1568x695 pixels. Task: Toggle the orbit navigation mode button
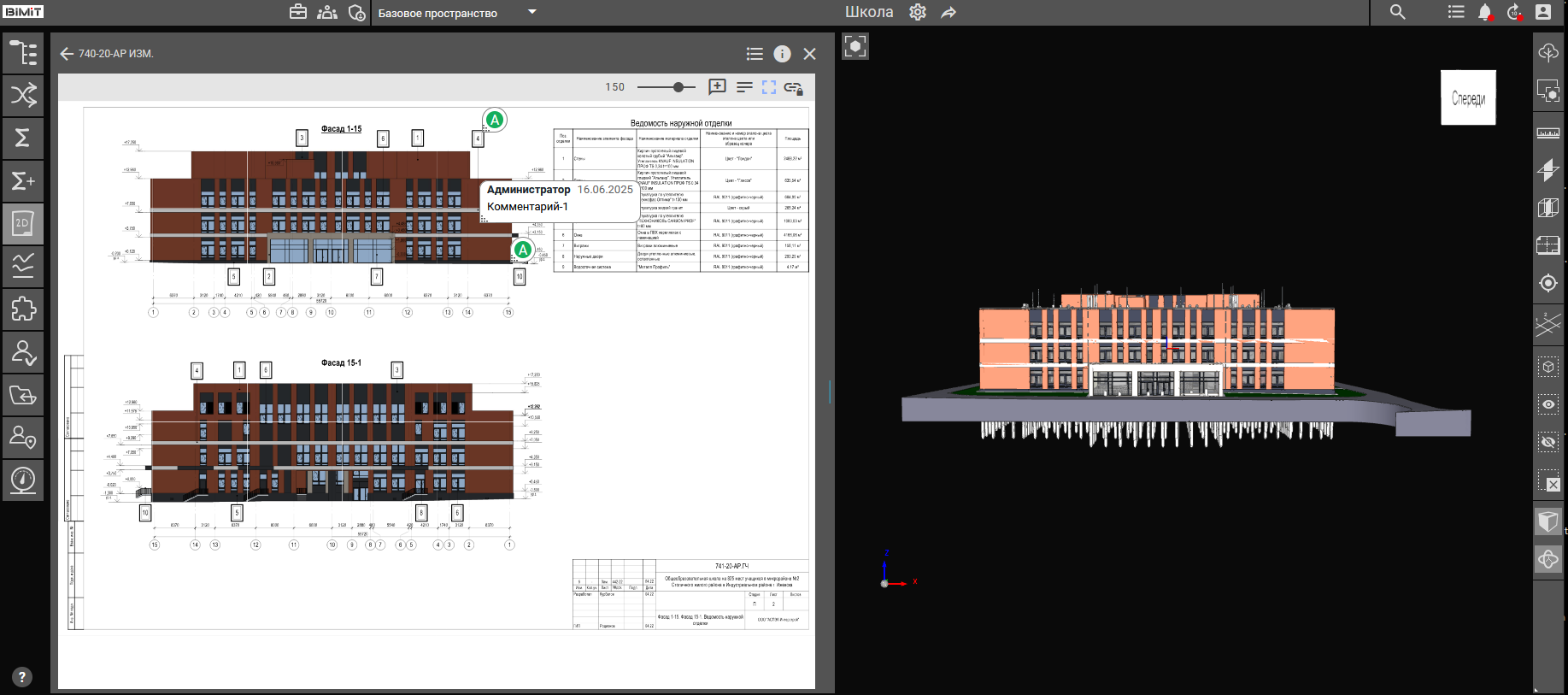click(x=1547, y=560)
